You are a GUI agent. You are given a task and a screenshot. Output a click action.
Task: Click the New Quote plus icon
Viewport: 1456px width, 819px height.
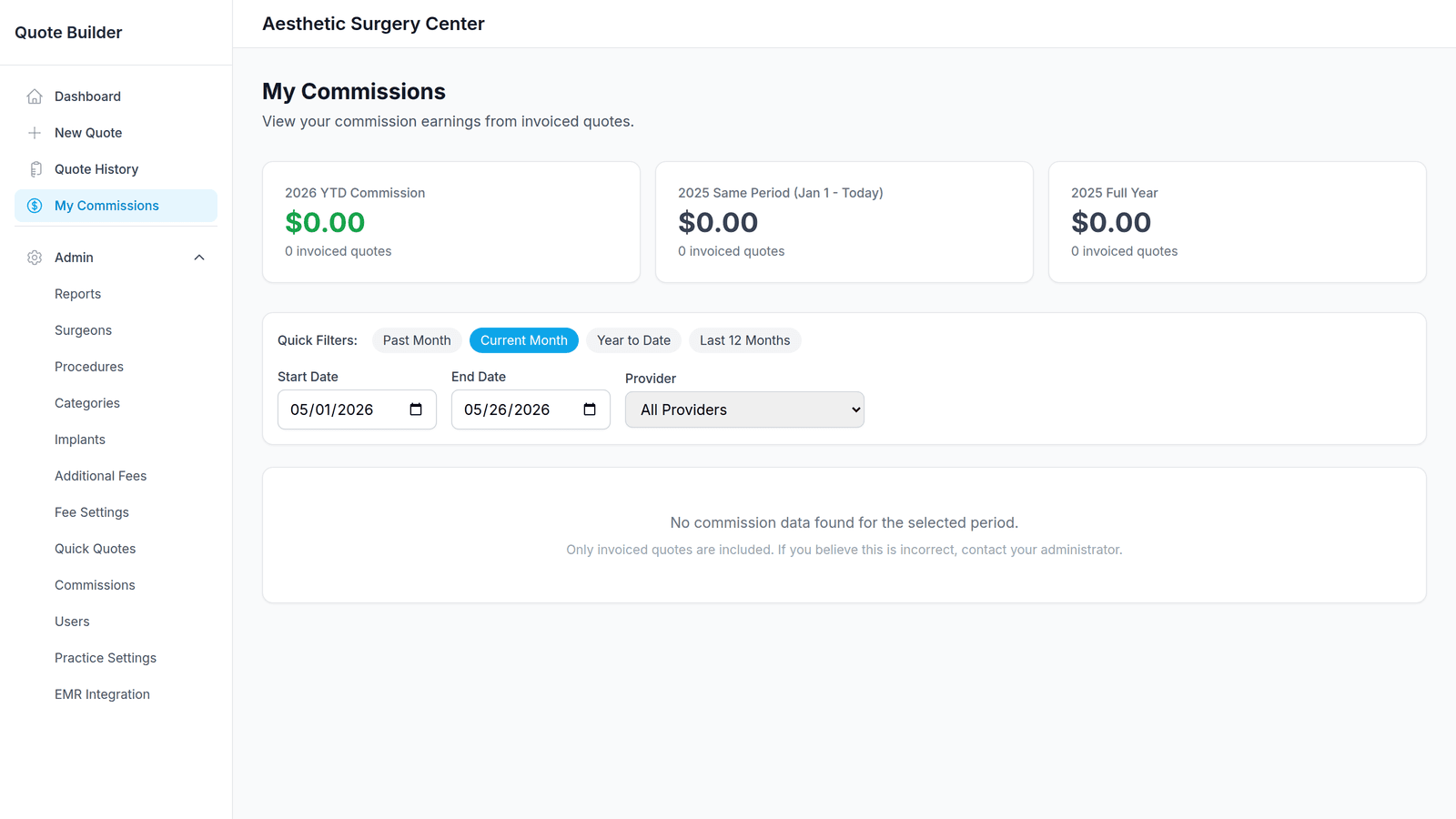pos(35,133)
